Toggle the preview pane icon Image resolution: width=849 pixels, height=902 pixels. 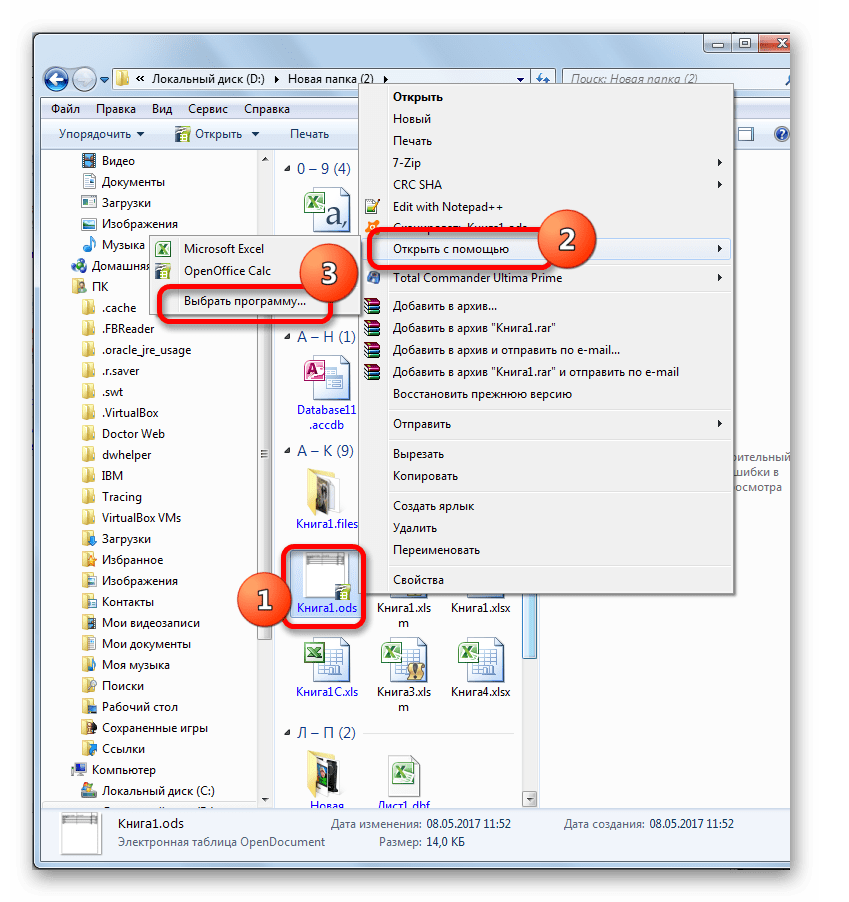(745, 134)
